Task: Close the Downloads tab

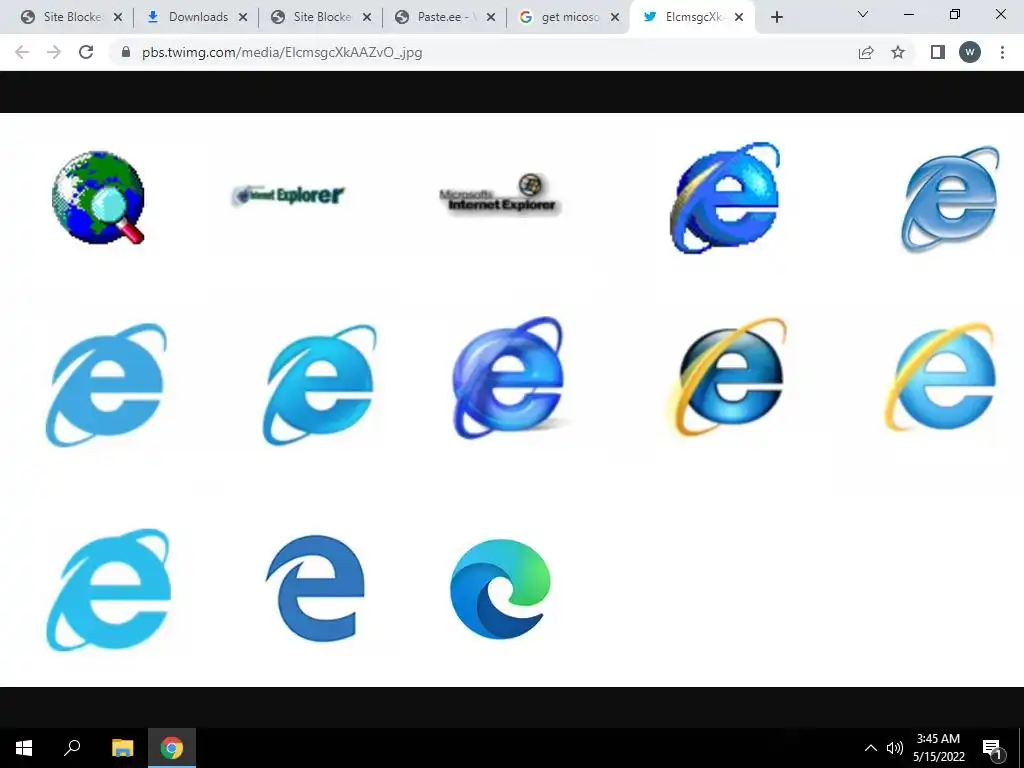Action: tap(243, 18)
